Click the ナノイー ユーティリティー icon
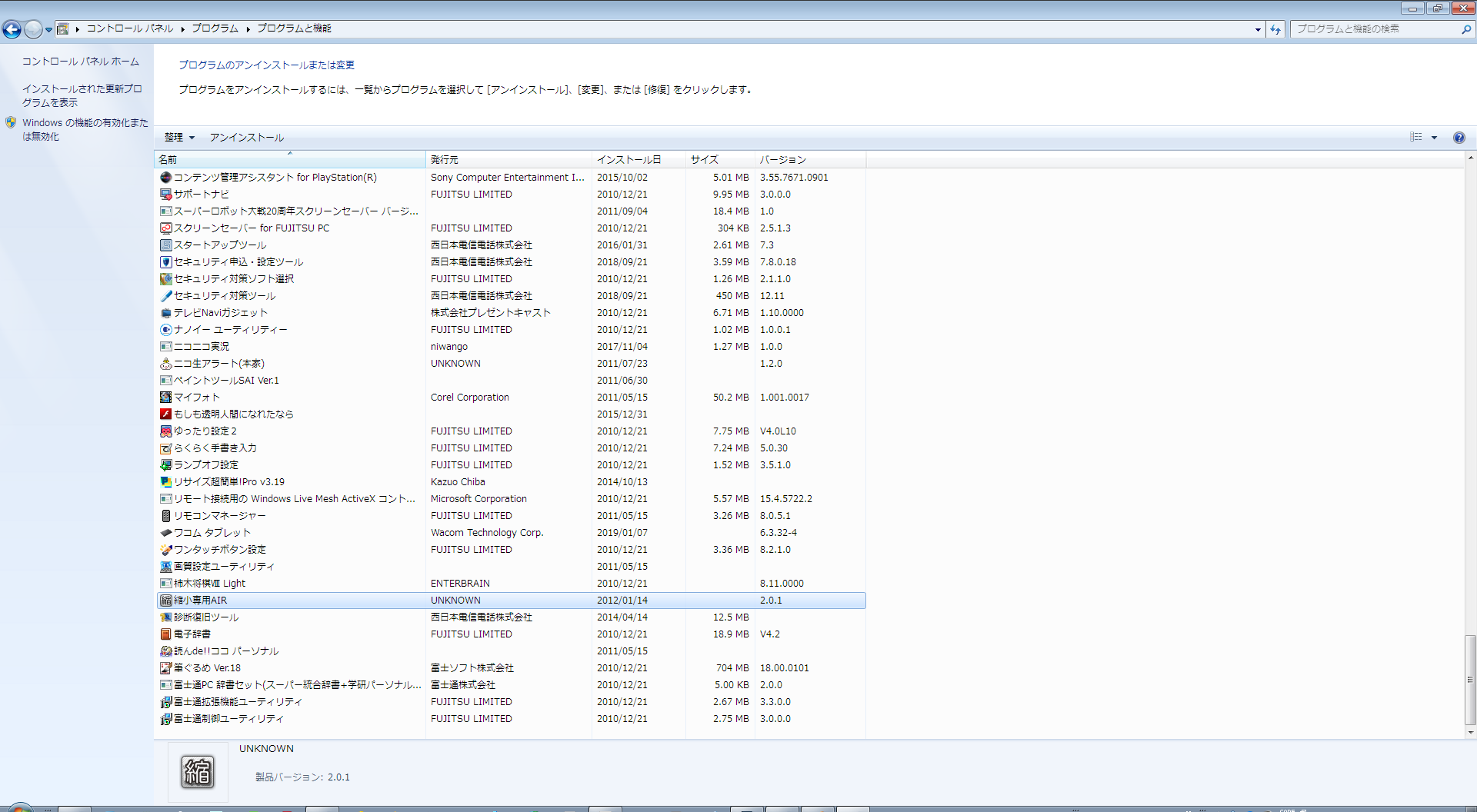 coord(165,330)
